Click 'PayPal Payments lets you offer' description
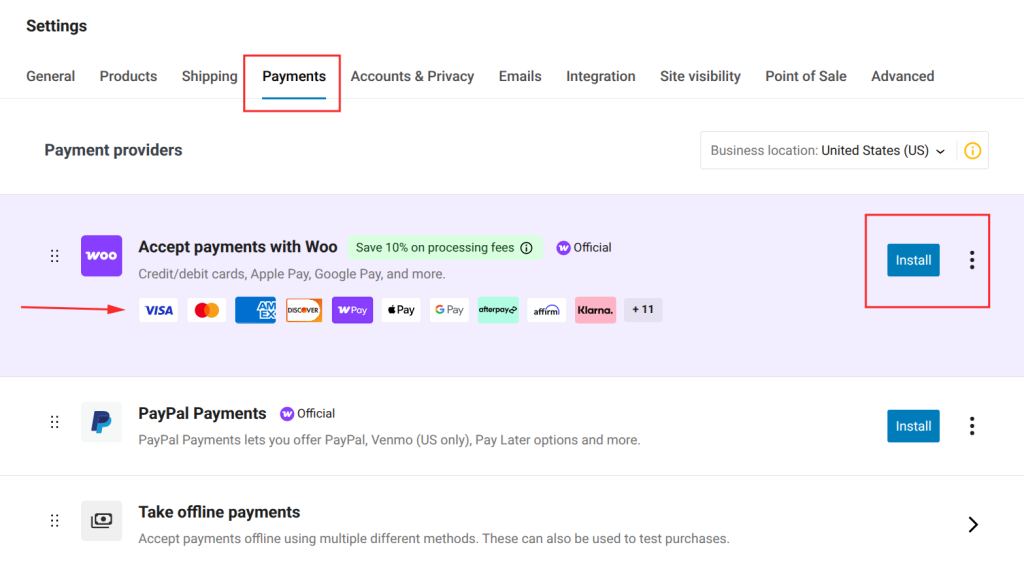This screenshot has width=1024, height=562. click(x=389, y=440)
